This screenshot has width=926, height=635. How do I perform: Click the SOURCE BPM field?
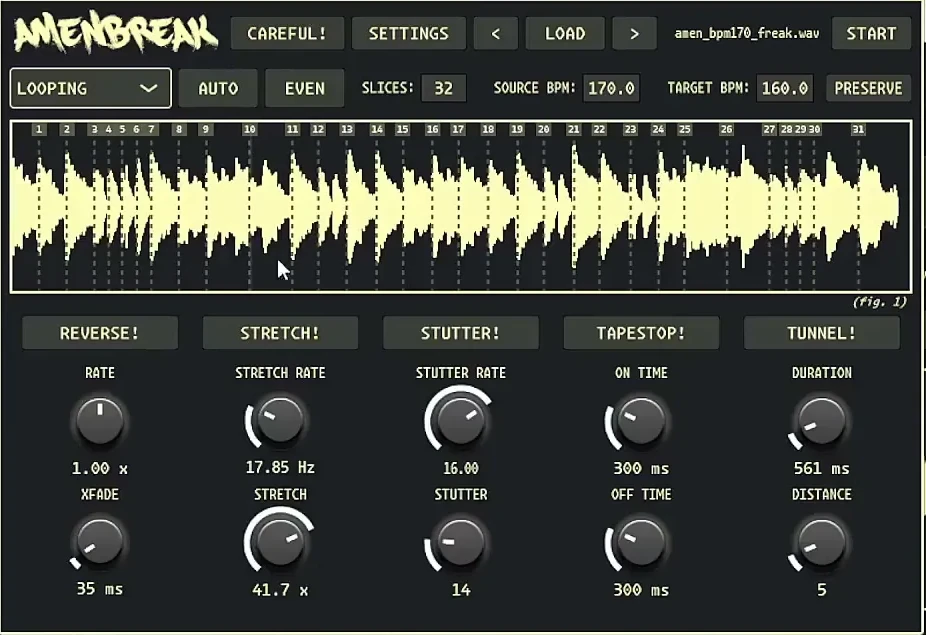click(x=611, y=89)
